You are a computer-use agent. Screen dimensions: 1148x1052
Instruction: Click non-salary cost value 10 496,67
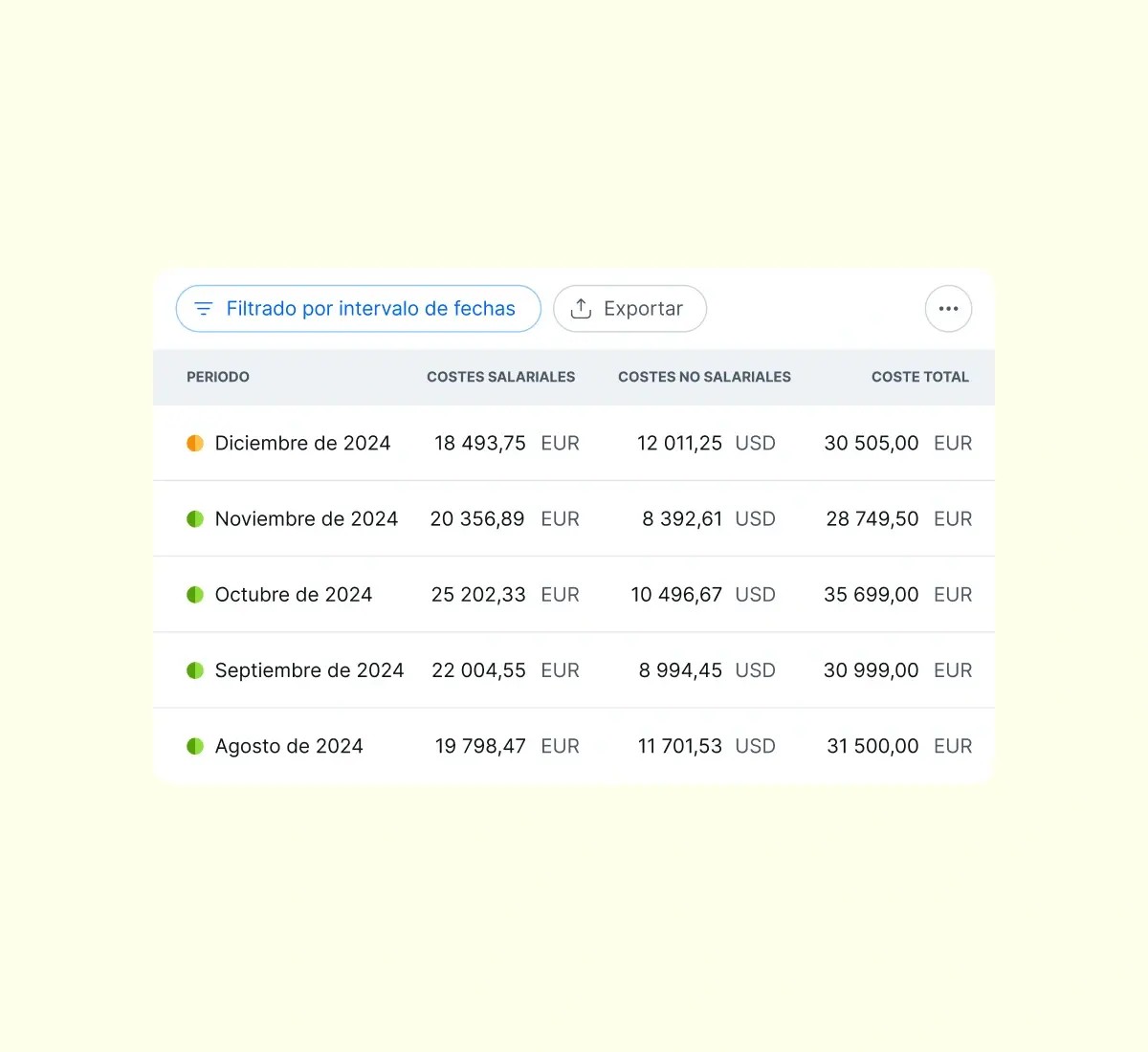pyautogui.click(x=676, y=594)
